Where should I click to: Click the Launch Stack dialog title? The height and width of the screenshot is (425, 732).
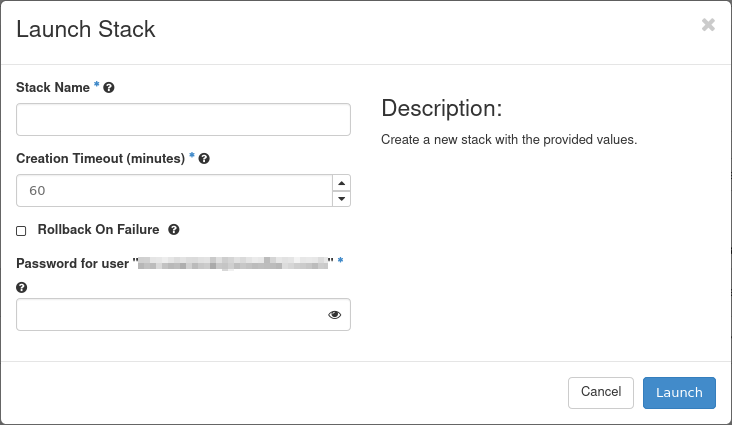point(86,29)
